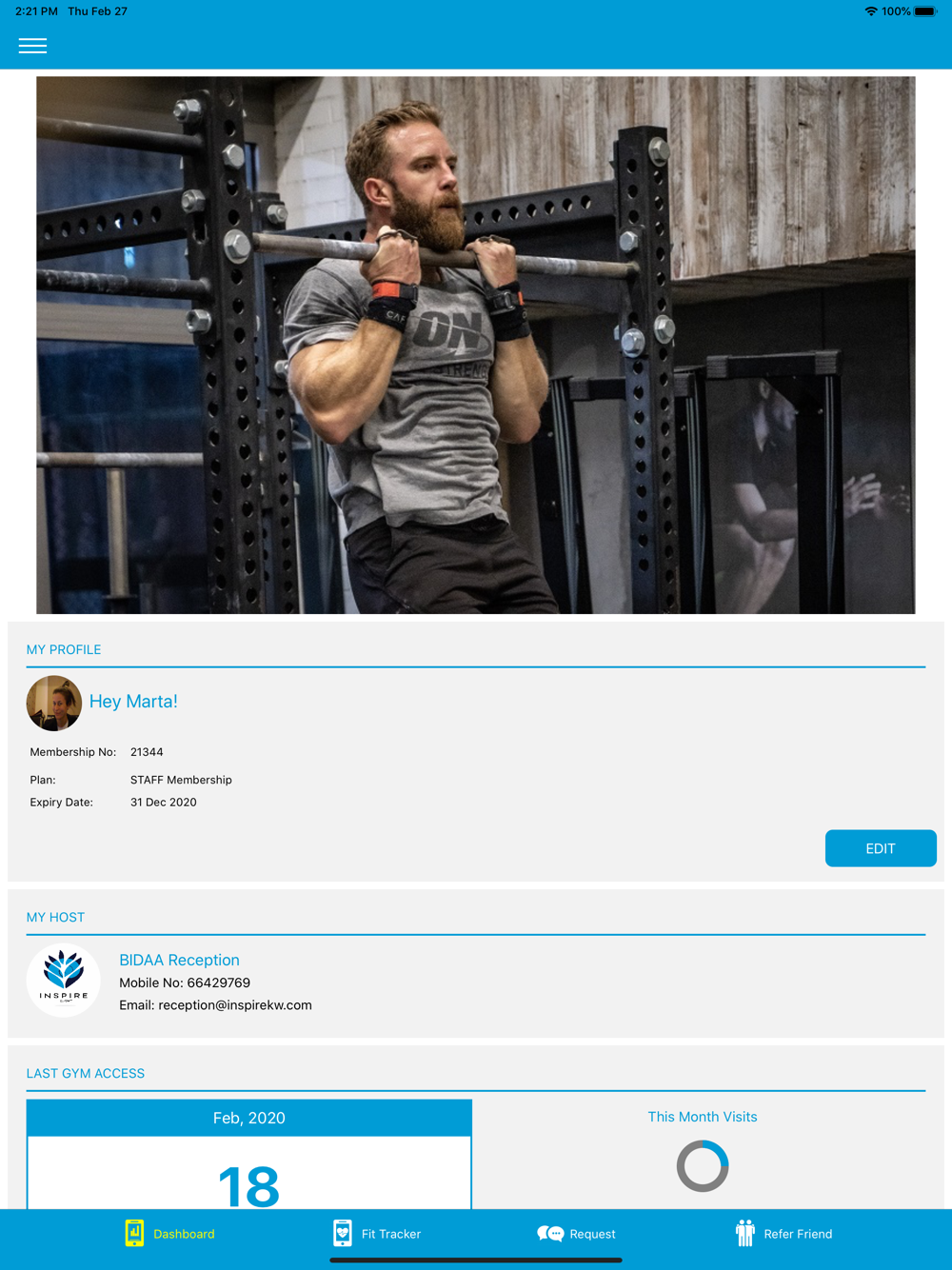Check the Wi-Fi status icon
This screenshot has width=952, height=1270.
pos(870,11)
